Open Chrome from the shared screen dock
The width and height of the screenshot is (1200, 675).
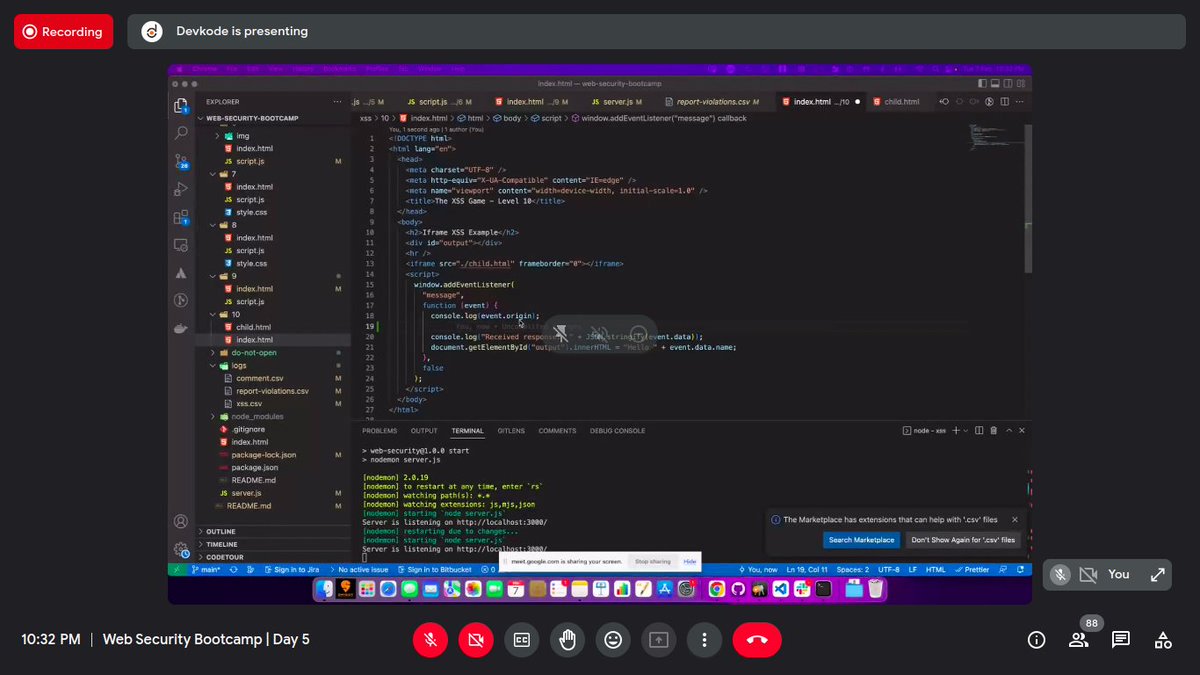(717, 590)
